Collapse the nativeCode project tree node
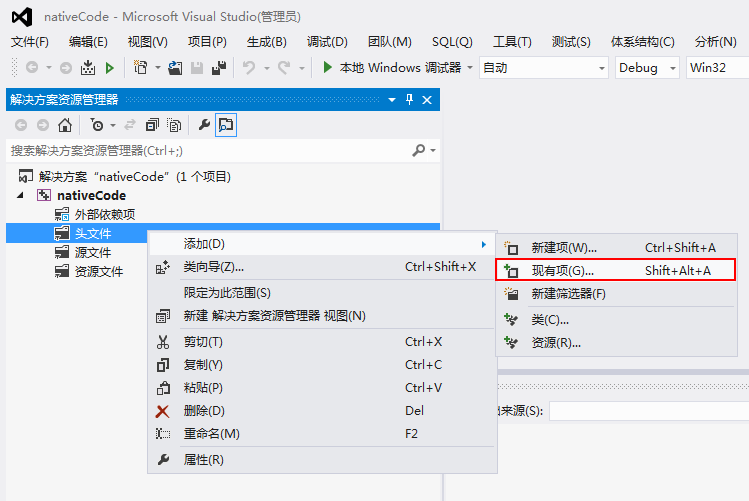This screenshot has height=501, width=749. point(20,195)
